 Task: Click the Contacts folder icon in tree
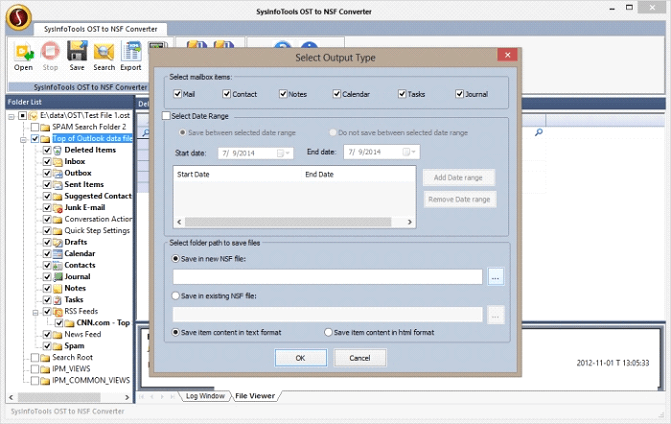click(x=57, y=266)
